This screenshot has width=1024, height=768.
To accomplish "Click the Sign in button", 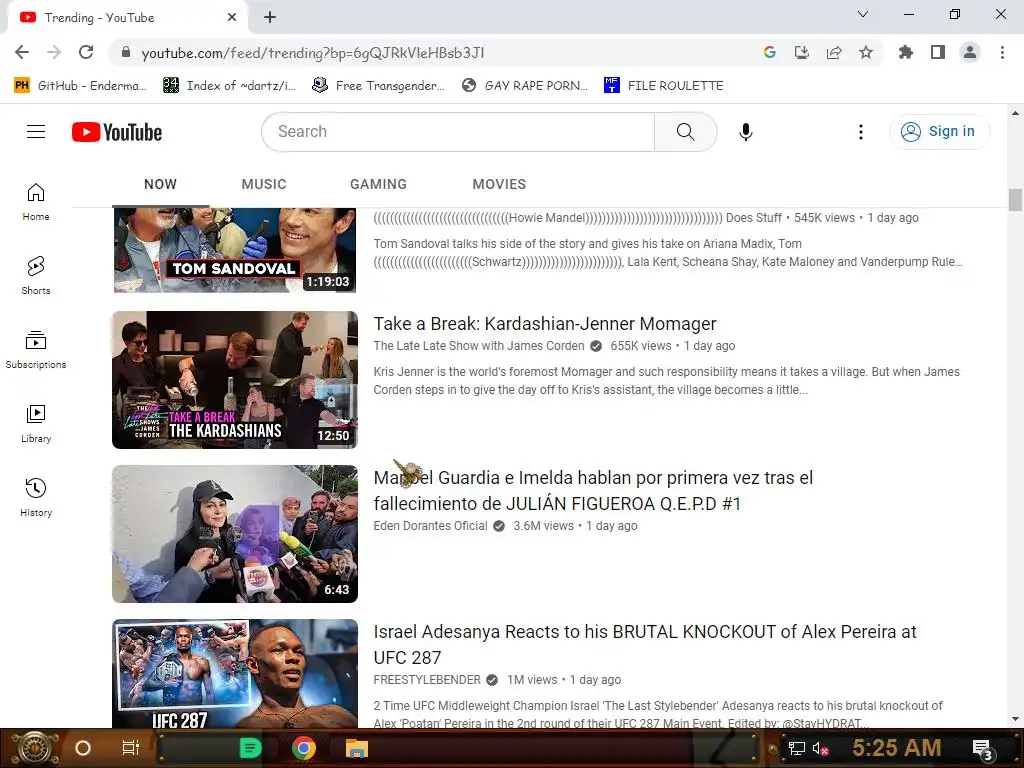I will click(x=939, y=132).
